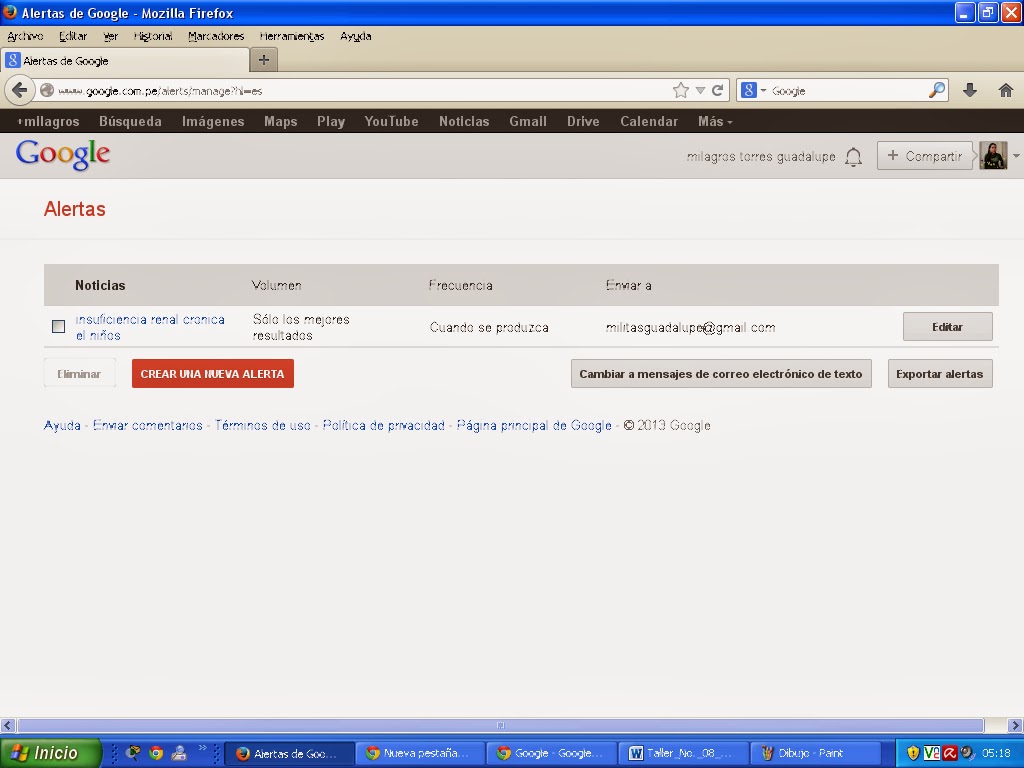Click the Compartir button
Image resolution: width=1024 pixels, height=768 pixels.
pyautogui.click(x=925, y=156)
